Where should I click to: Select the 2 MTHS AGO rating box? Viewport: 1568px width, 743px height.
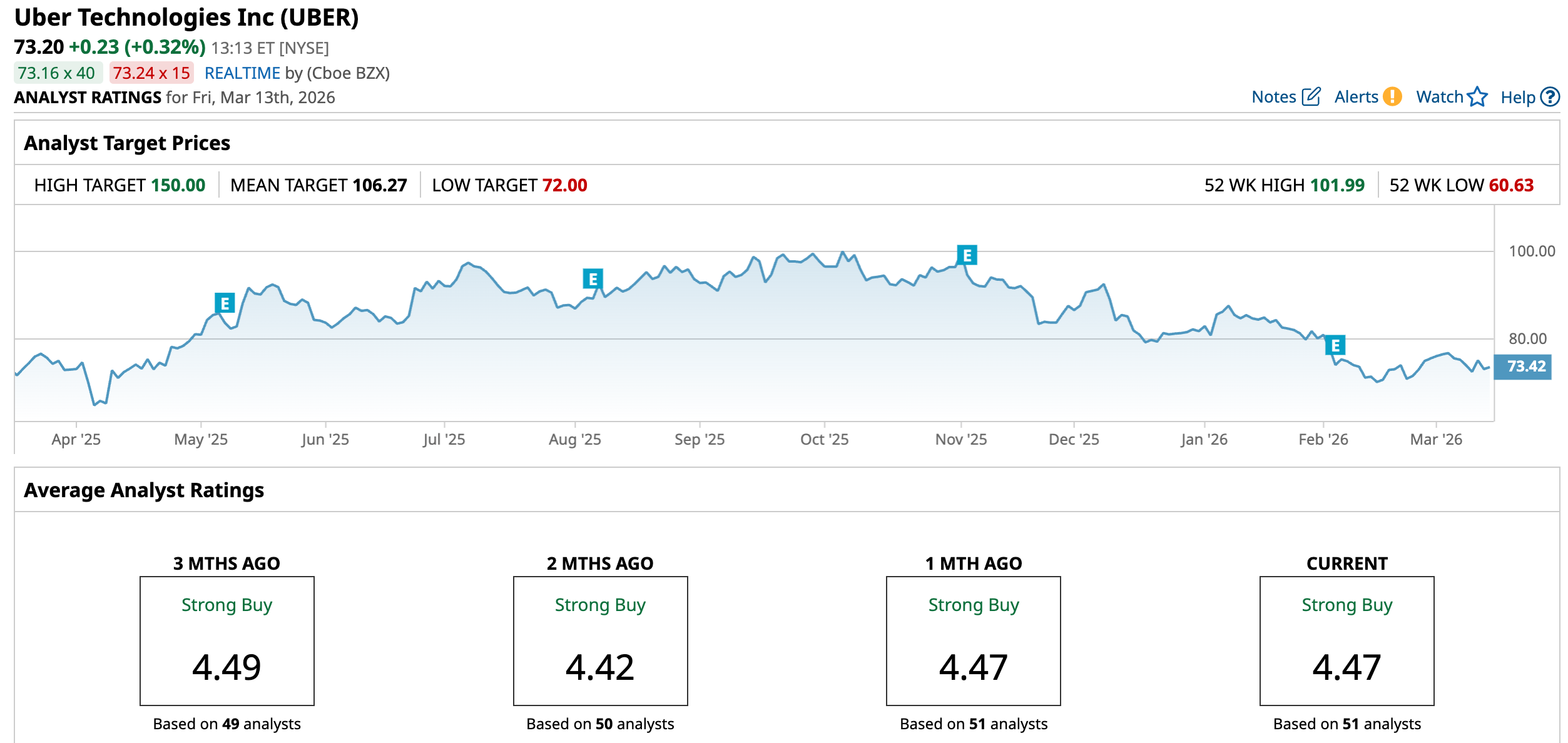coord(600,640)
